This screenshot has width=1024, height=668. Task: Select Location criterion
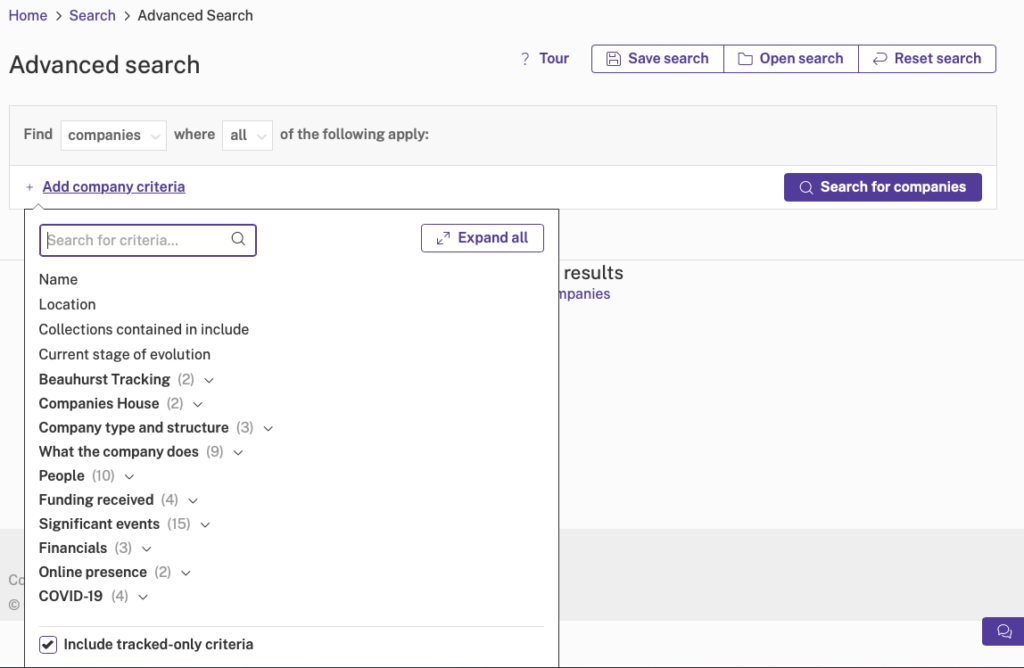coord(67,304)
